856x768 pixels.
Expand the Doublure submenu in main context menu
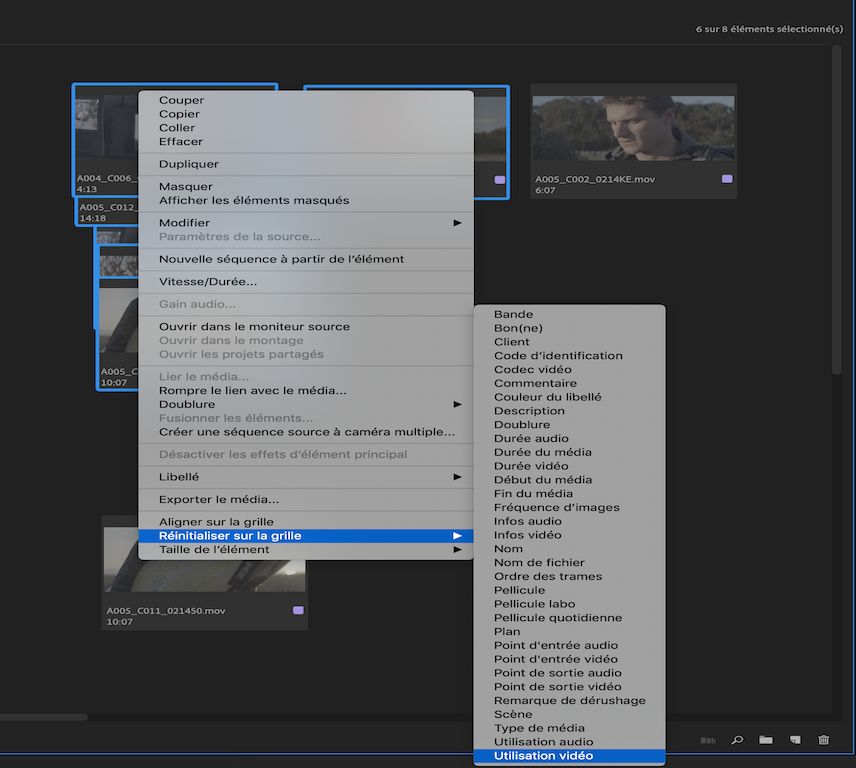[x=457, y=404]
